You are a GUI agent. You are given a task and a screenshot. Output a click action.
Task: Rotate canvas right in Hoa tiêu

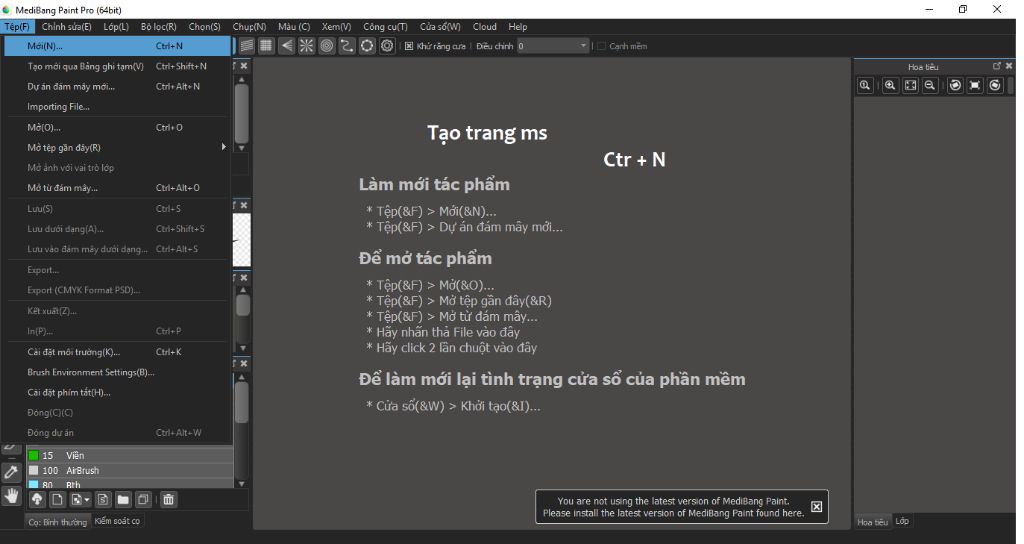pos(995,86)
